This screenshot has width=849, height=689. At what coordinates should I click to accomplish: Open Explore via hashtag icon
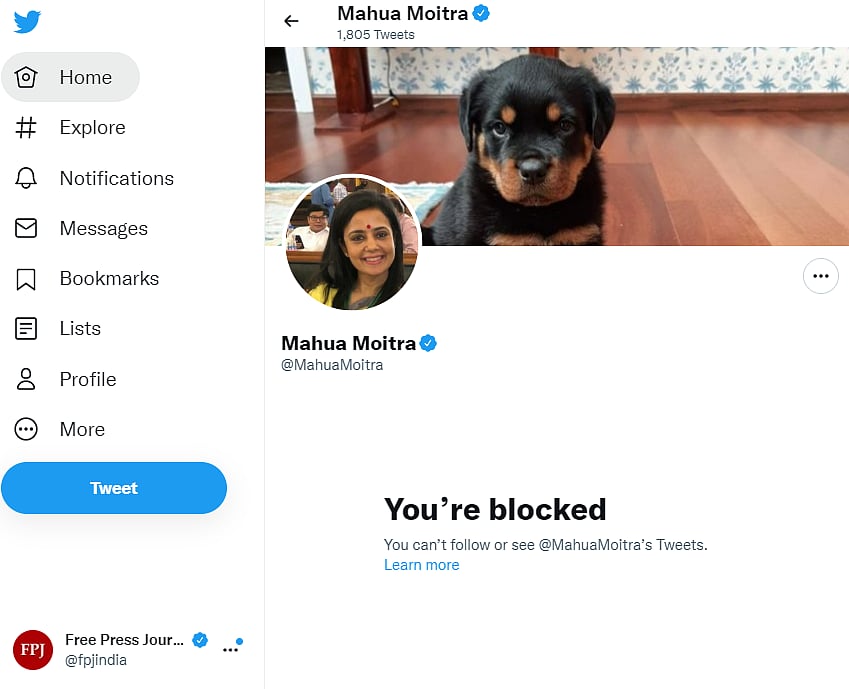click(x=26, y=128)
